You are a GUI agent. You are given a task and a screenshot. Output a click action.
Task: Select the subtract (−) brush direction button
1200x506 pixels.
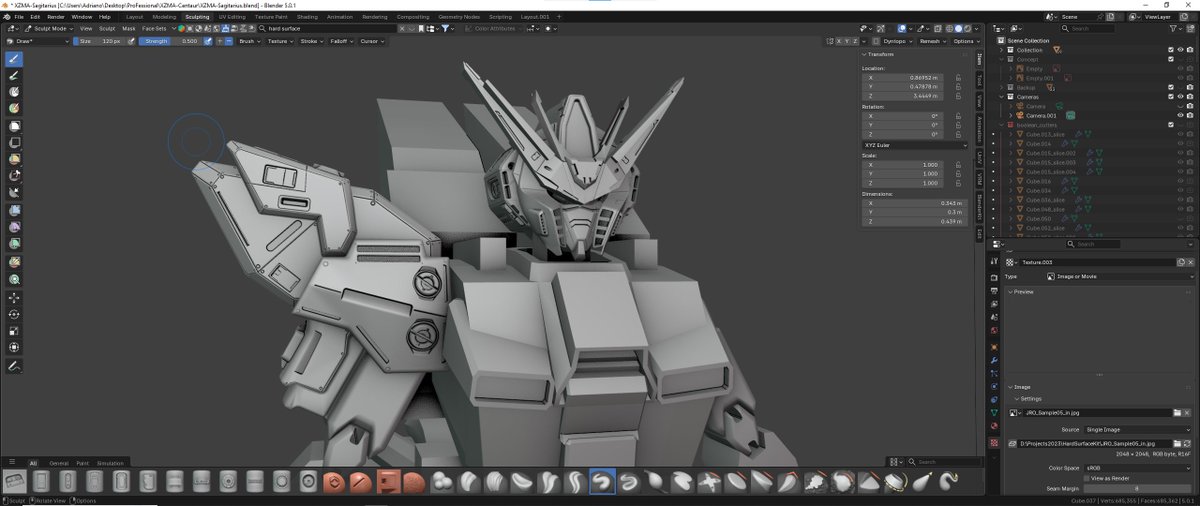pyautogui.click(x=229, y=41)
